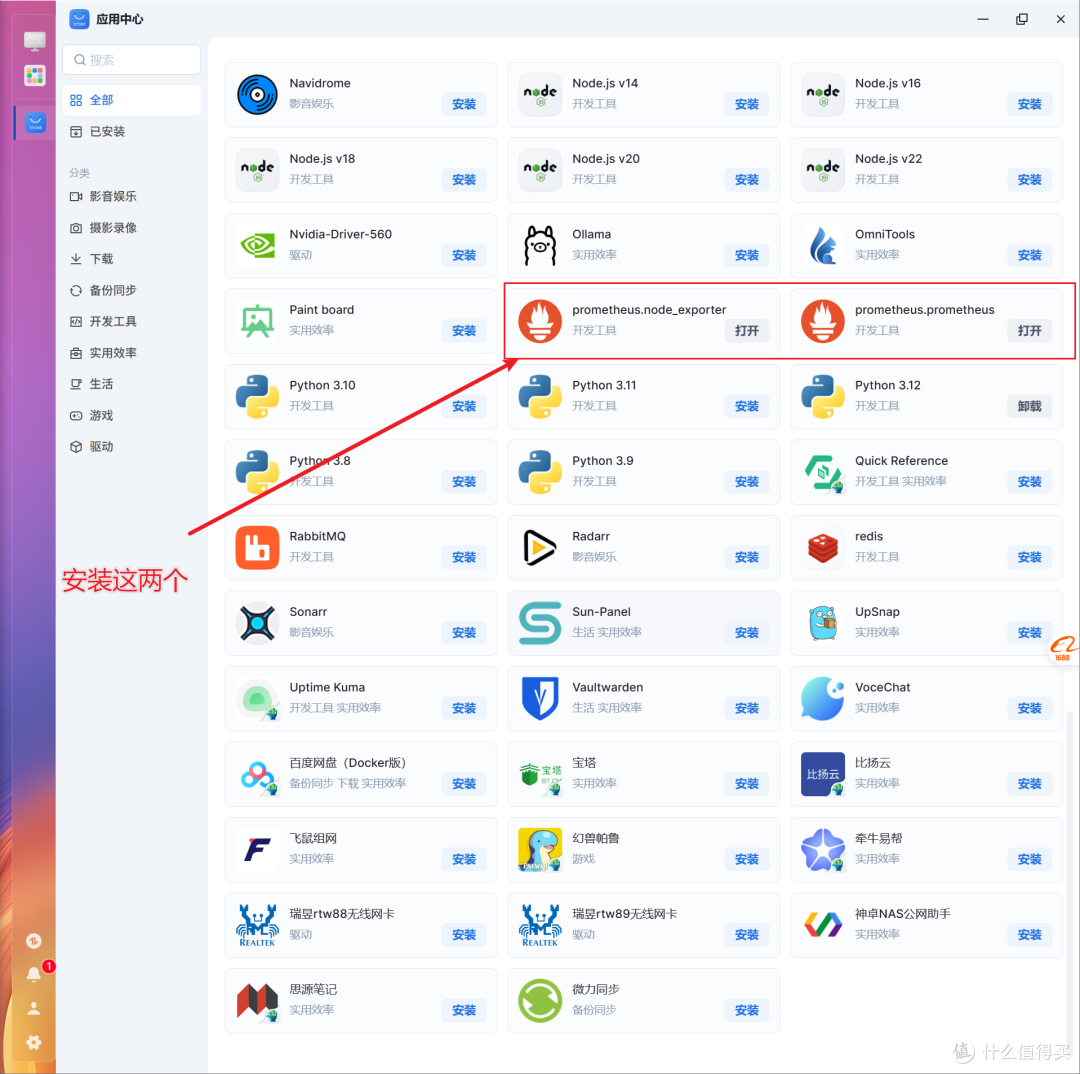The width and height of the screenshot is (1080, 1074).
Task: Select the 全部 category
Action: coord(132,100)
